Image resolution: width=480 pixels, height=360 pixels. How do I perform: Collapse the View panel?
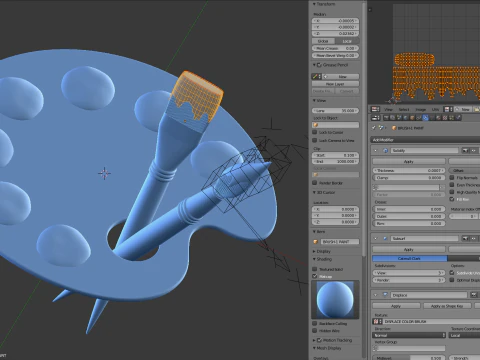click(314, 100)
